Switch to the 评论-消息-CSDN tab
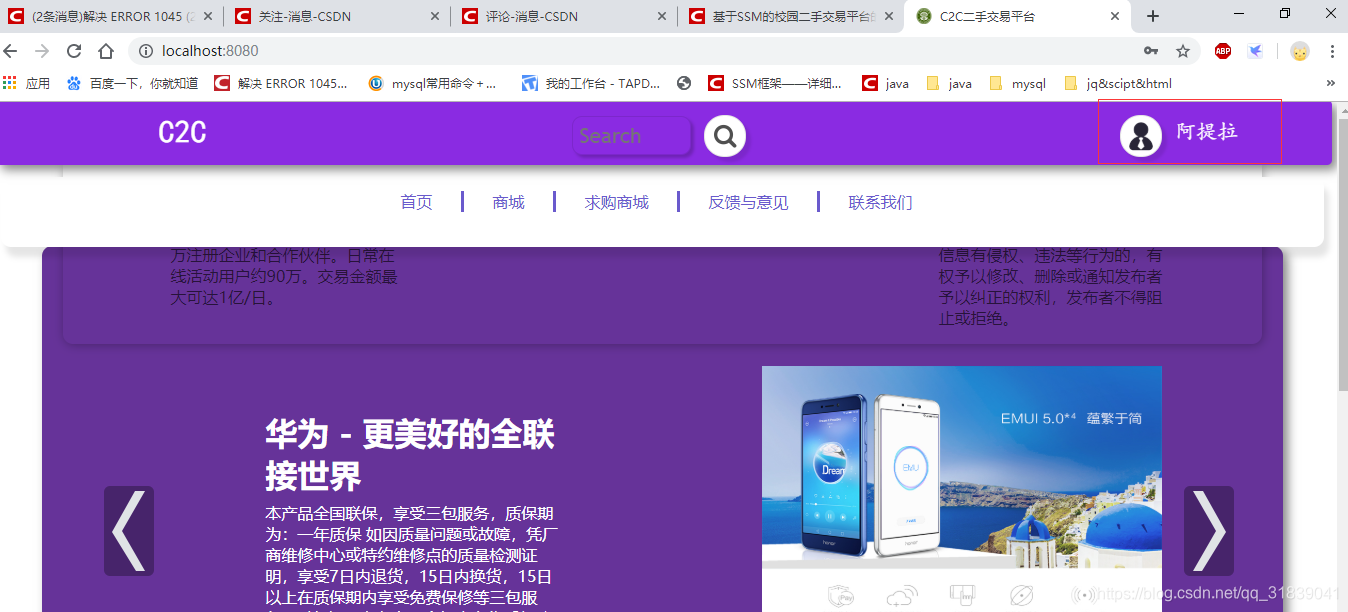The image size is (1348, 612). click(x=563, y=16)
